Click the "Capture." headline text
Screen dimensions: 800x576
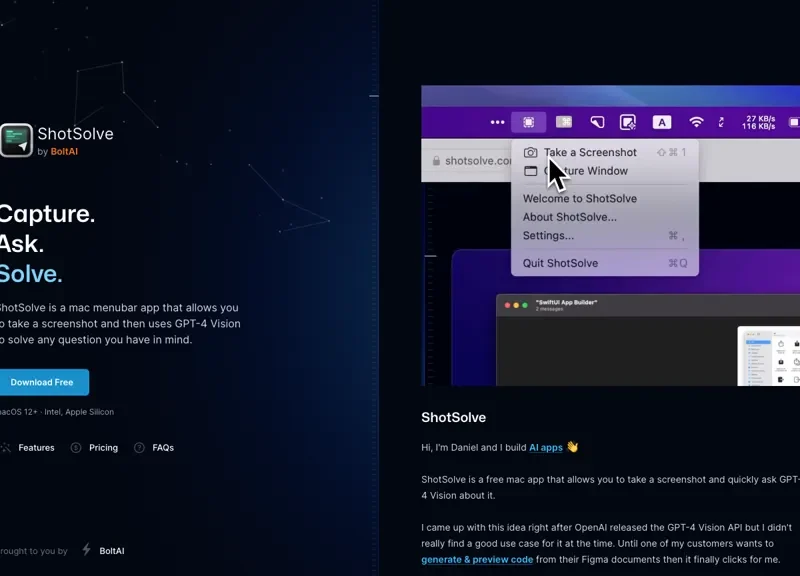point(47,214)
